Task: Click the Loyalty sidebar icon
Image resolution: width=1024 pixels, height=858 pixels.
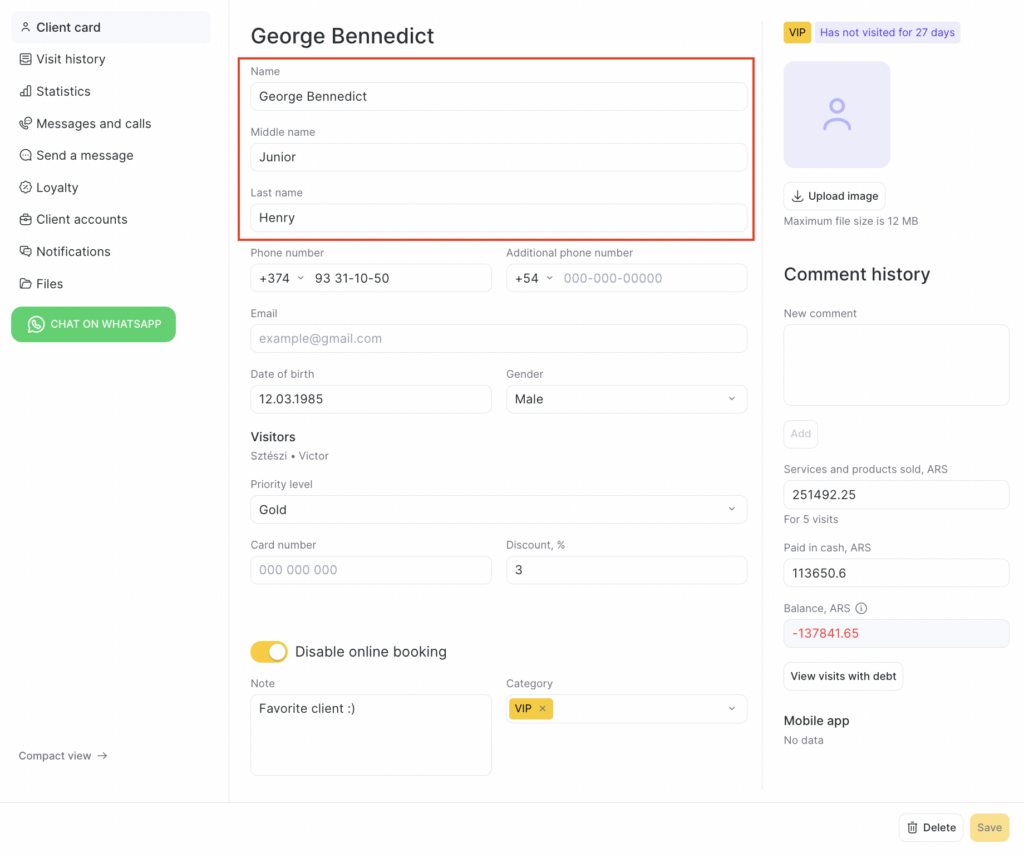Action: point(26,188)
